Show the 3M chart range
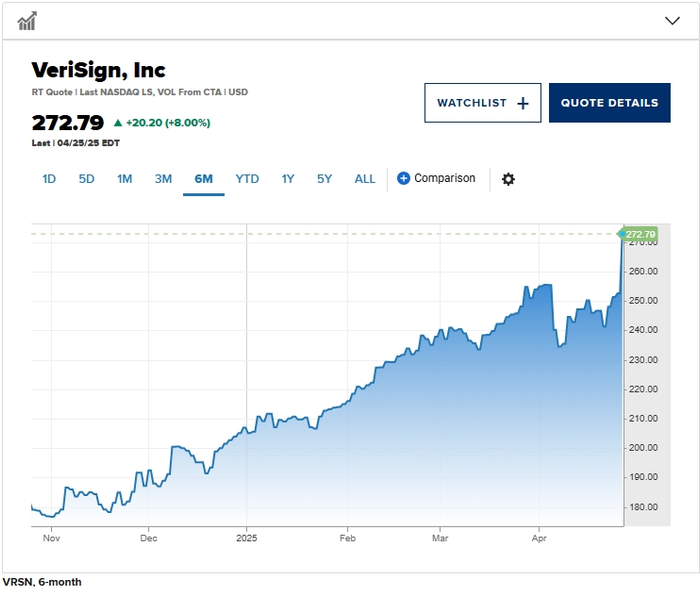The height and width of the screenshot is (596, 700). pyautogui.click(x=163, y=179)
